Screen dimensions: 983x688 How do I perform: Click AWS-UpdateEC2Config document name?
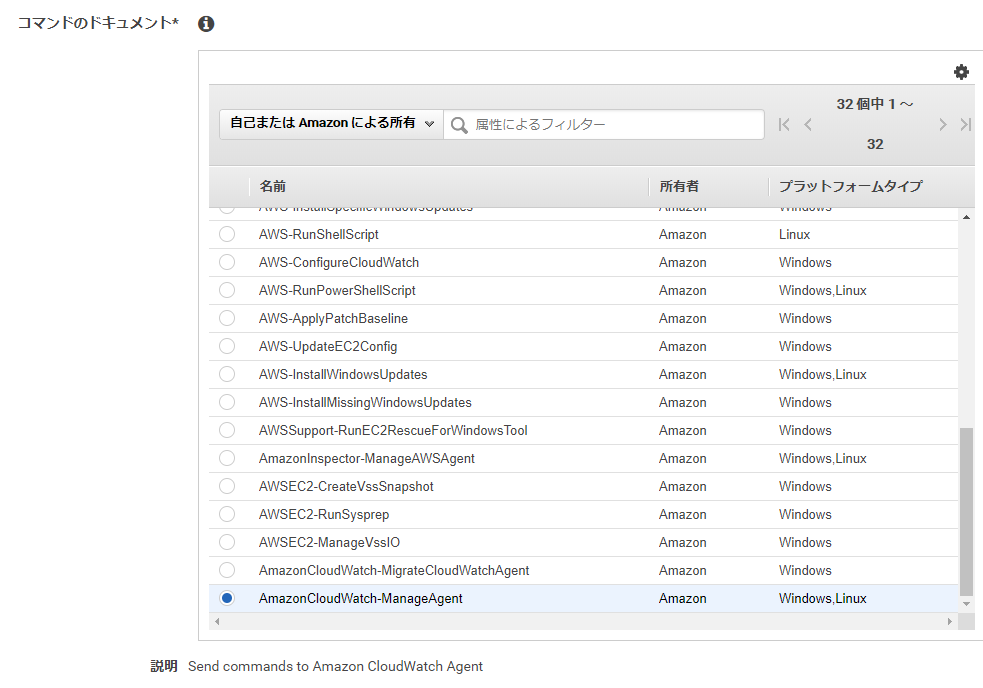point(328,347)
